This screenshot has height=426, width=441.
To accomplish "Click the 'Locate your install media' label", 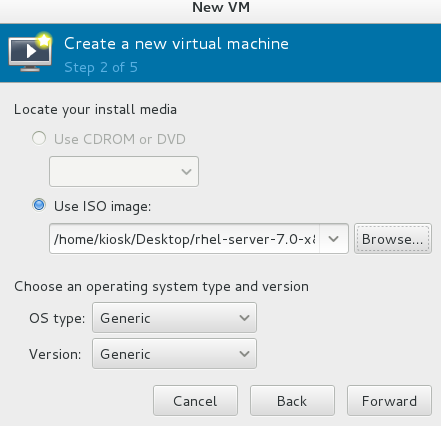I will tap(95, 110).
